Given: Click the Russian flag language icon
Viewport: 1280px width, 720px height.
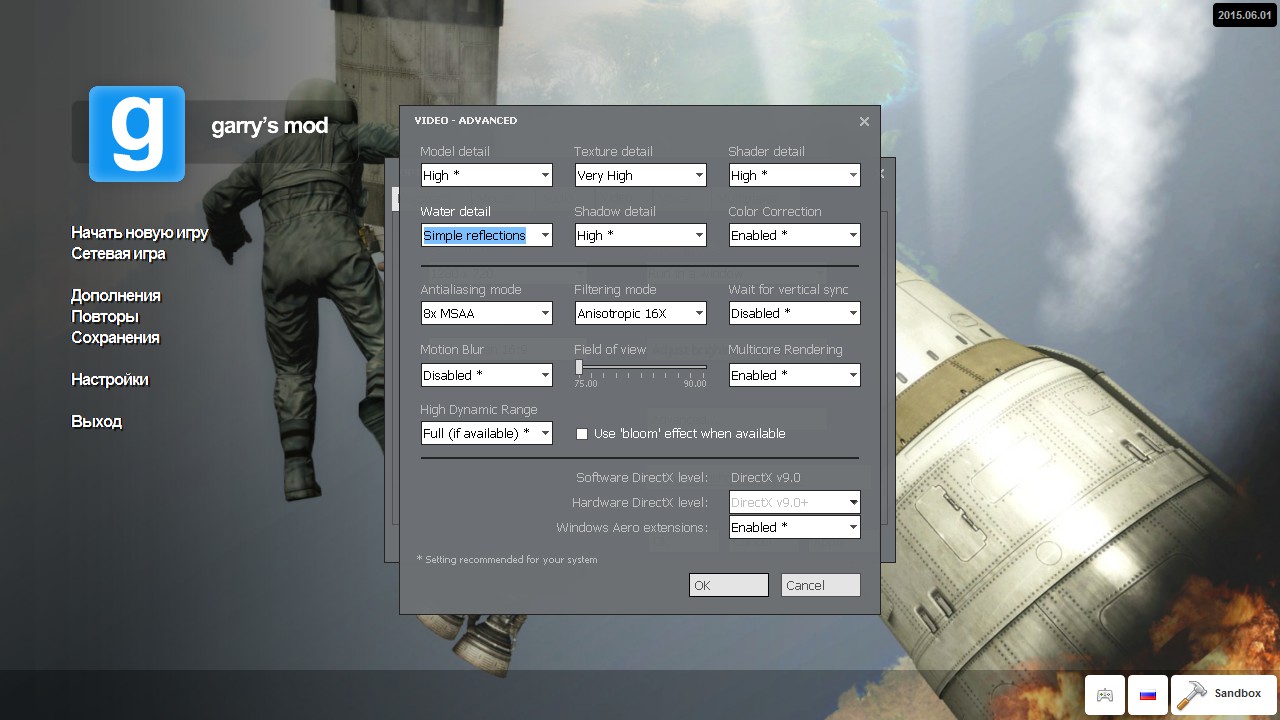Looking at the screenshot, I should pos(1148,695).
